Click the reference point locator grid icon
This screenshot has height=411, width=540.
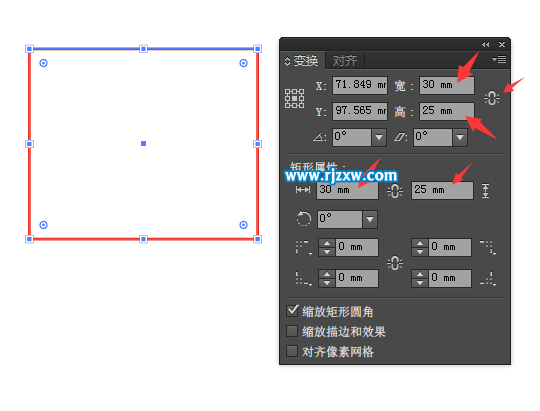pyautogui.click(x=294, y=99)
